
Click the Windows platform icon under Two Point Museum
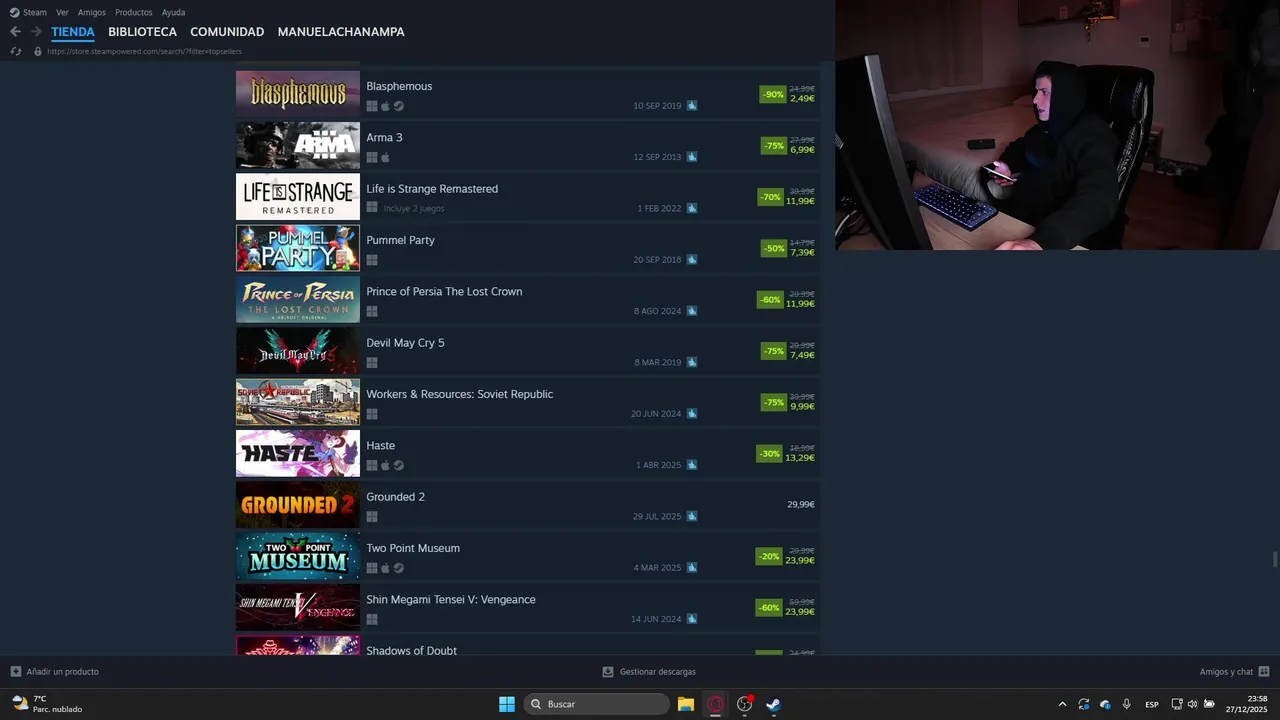point(372,568)
